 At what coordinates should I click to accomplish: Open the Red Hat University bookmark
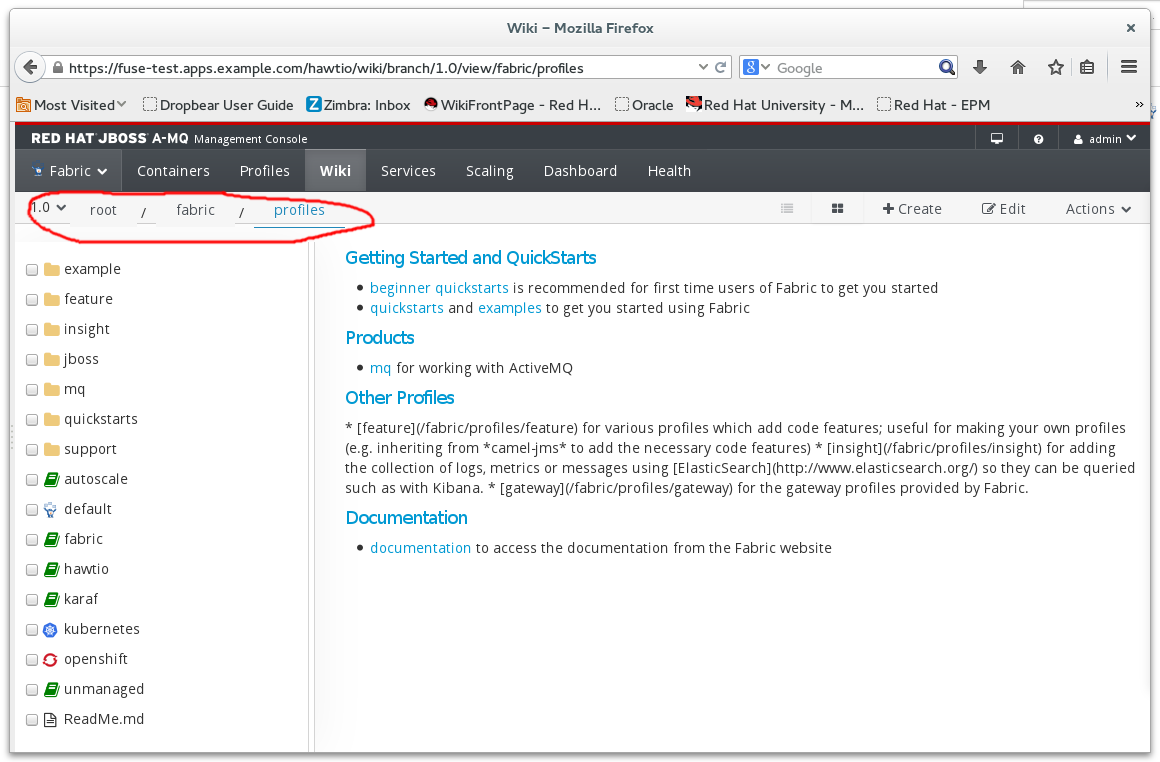[x=775, y=105]
